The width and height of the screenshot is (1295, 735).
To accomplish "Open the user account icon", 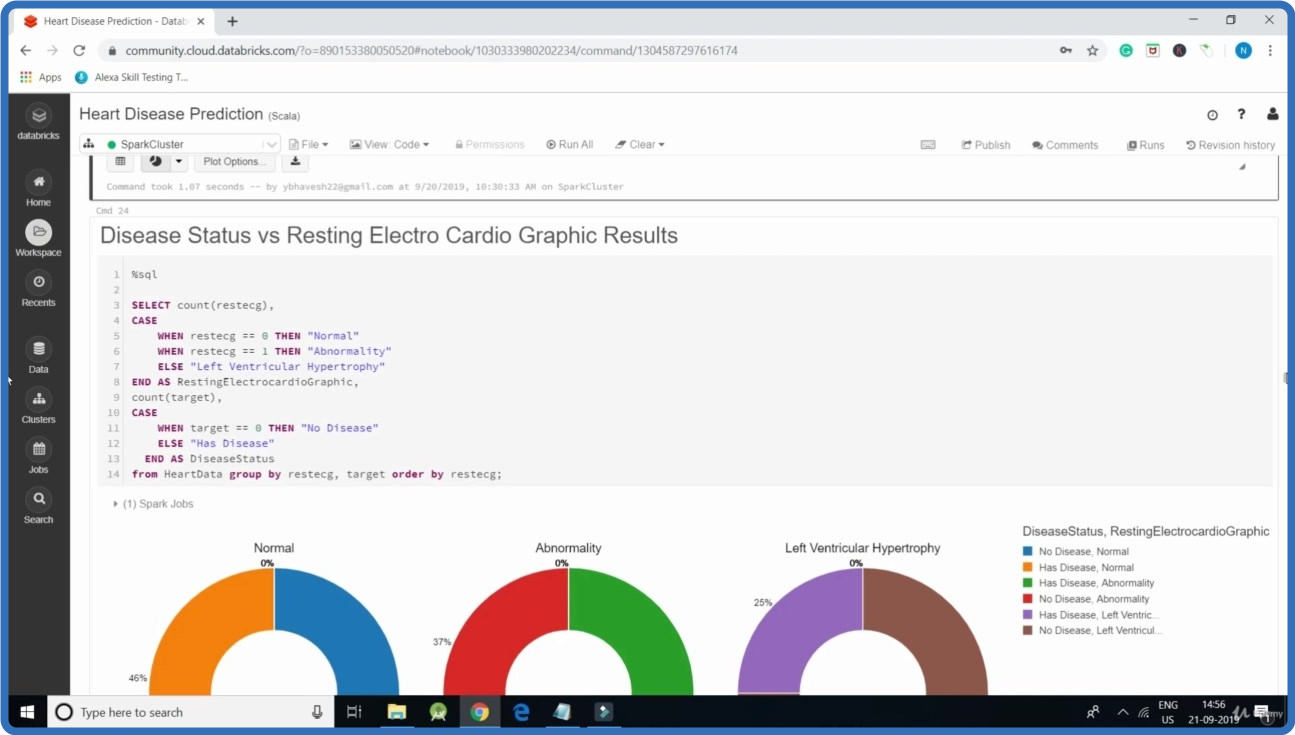I will click(1272, 115).
